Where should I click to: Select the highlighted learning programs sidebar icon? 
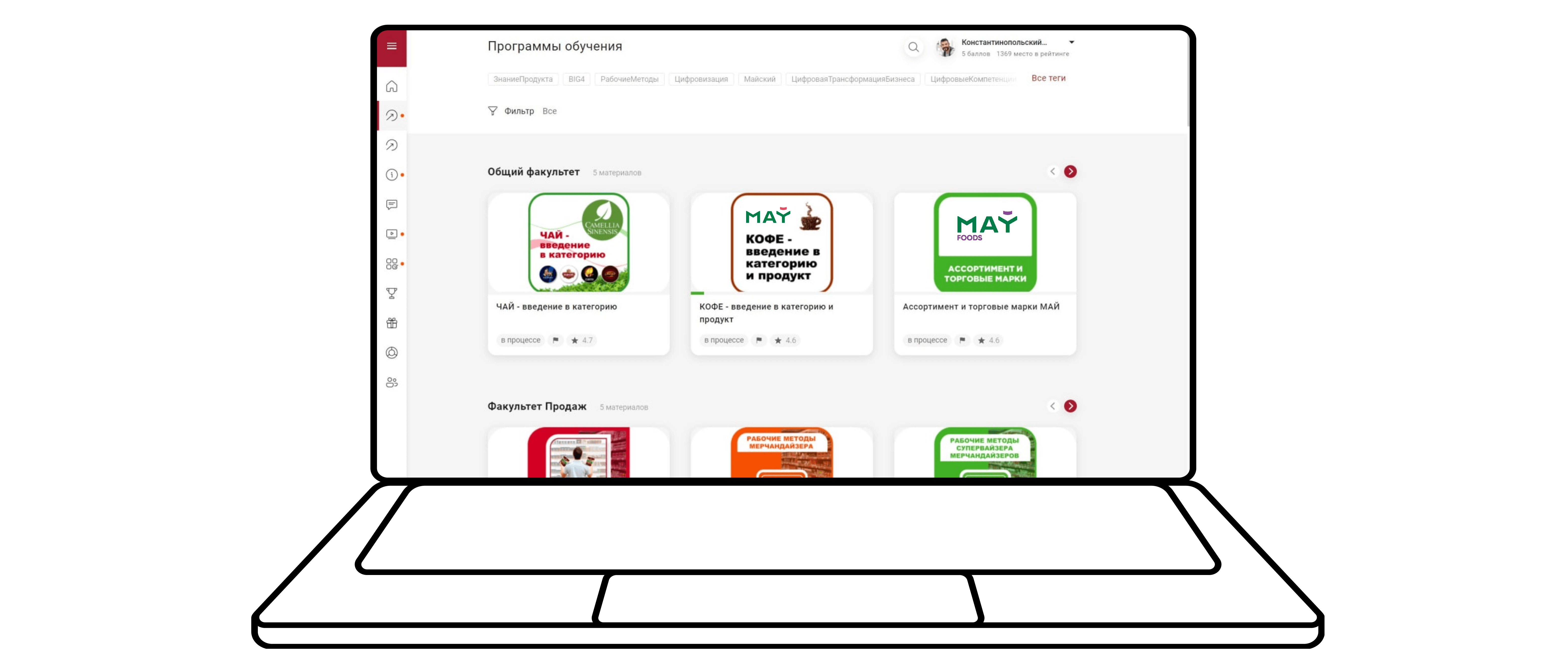coord(391,115)
